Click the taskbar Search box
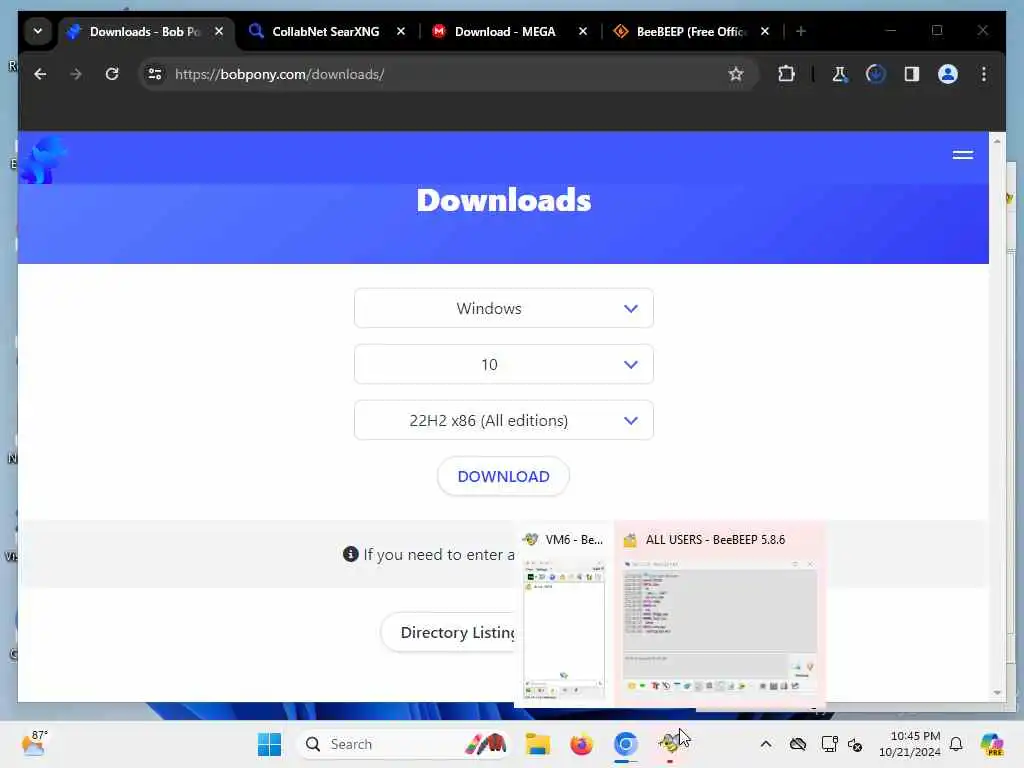1024x768 pixels. tap(403, 744)
